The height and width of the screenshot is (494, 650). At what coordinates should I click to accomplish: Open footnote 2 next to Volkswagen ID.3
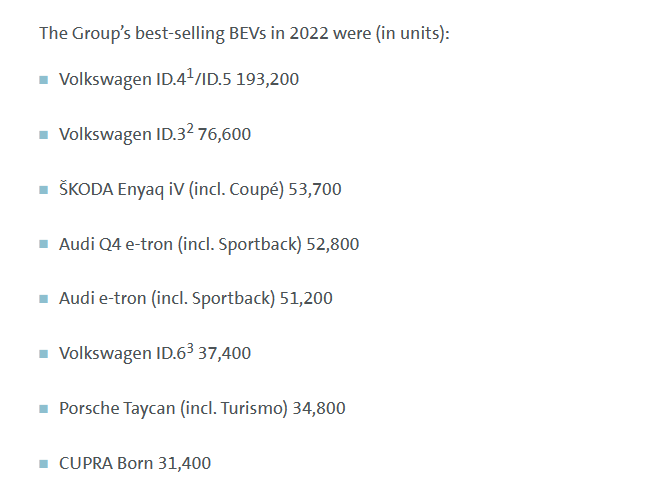point(190,128)
